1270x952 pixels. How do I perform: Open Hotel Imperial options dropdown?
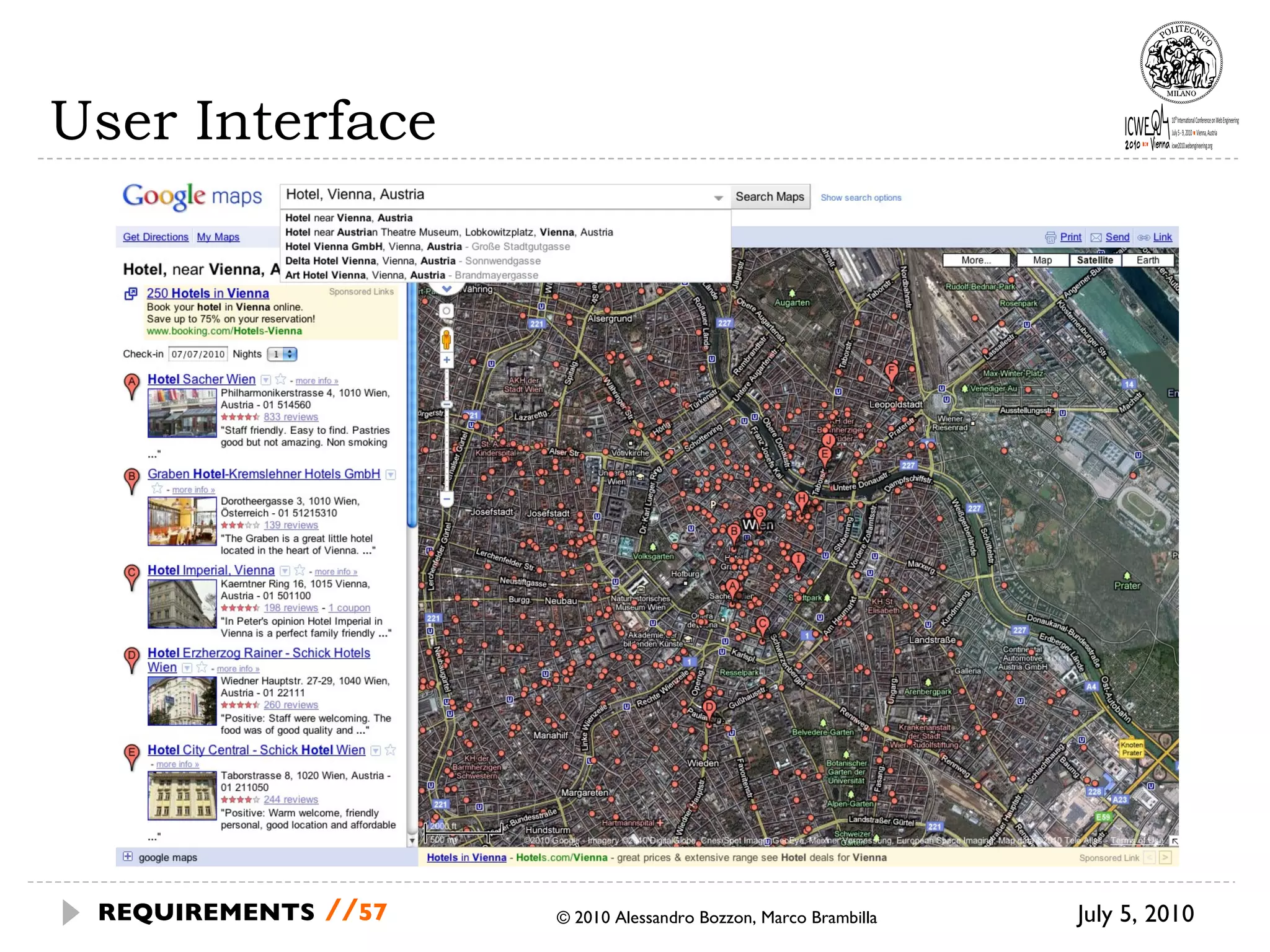coord(285,571)
